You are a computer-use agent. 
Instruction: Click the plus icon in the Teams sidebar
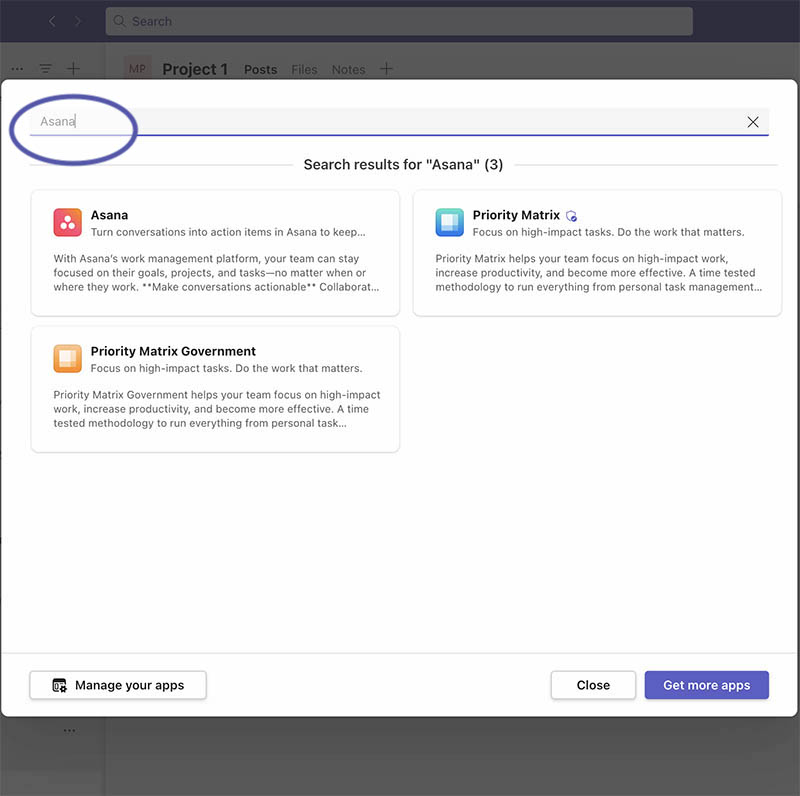coord(73,68)
